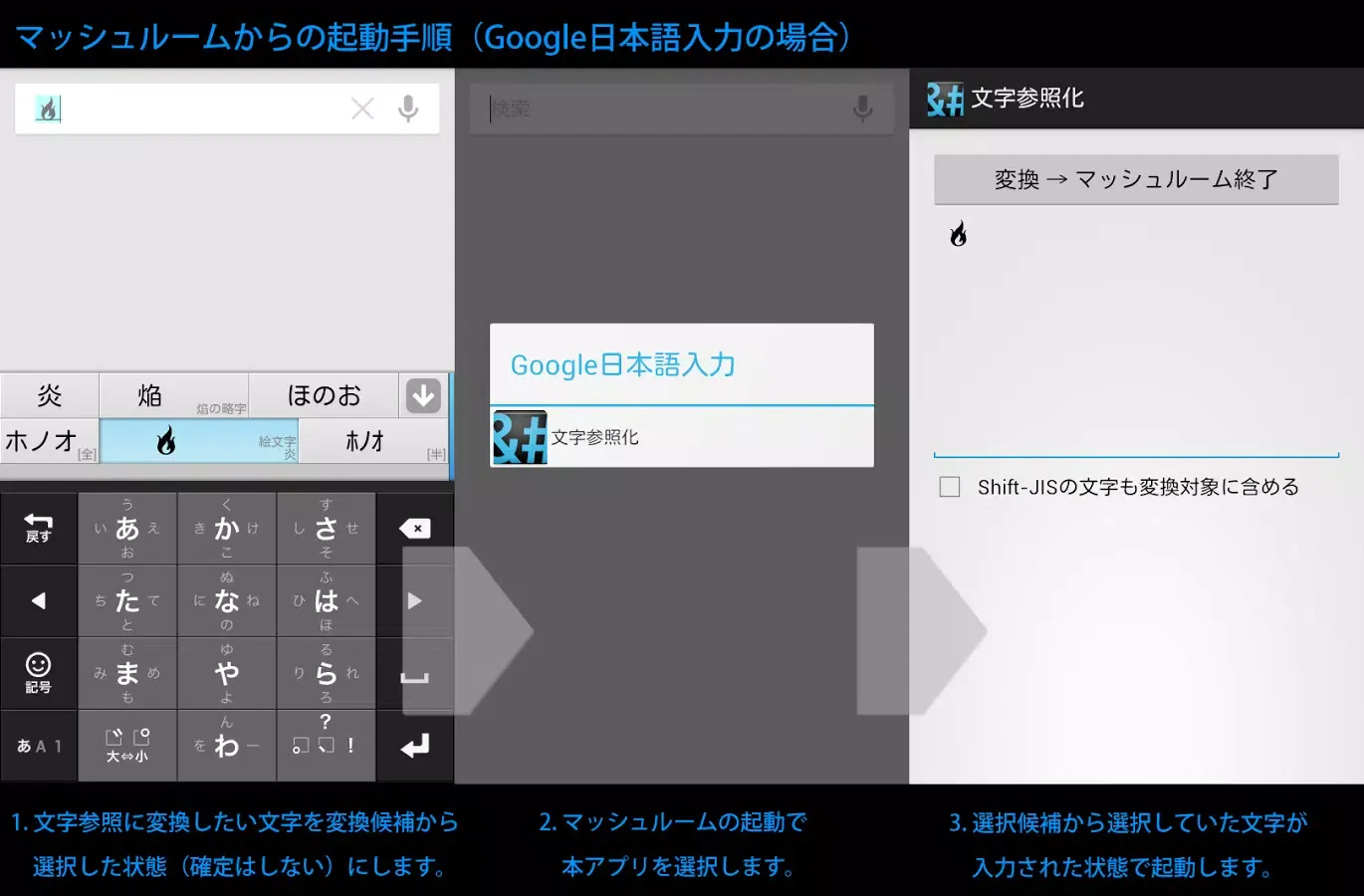The height and width of the screenshot is (896, 1364).
Task: Enable Shift-JISの文字も変換対象に含める checkbox
Action: [x=950, y=487]
